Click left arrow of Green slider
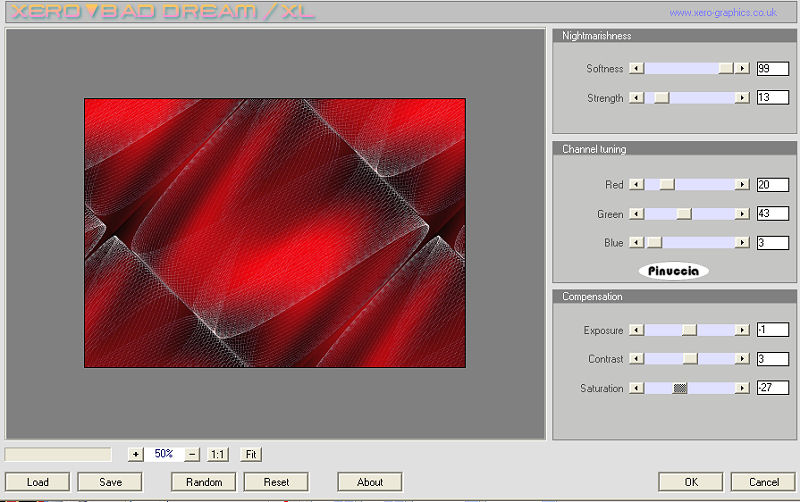 click(x=636, y=214)
